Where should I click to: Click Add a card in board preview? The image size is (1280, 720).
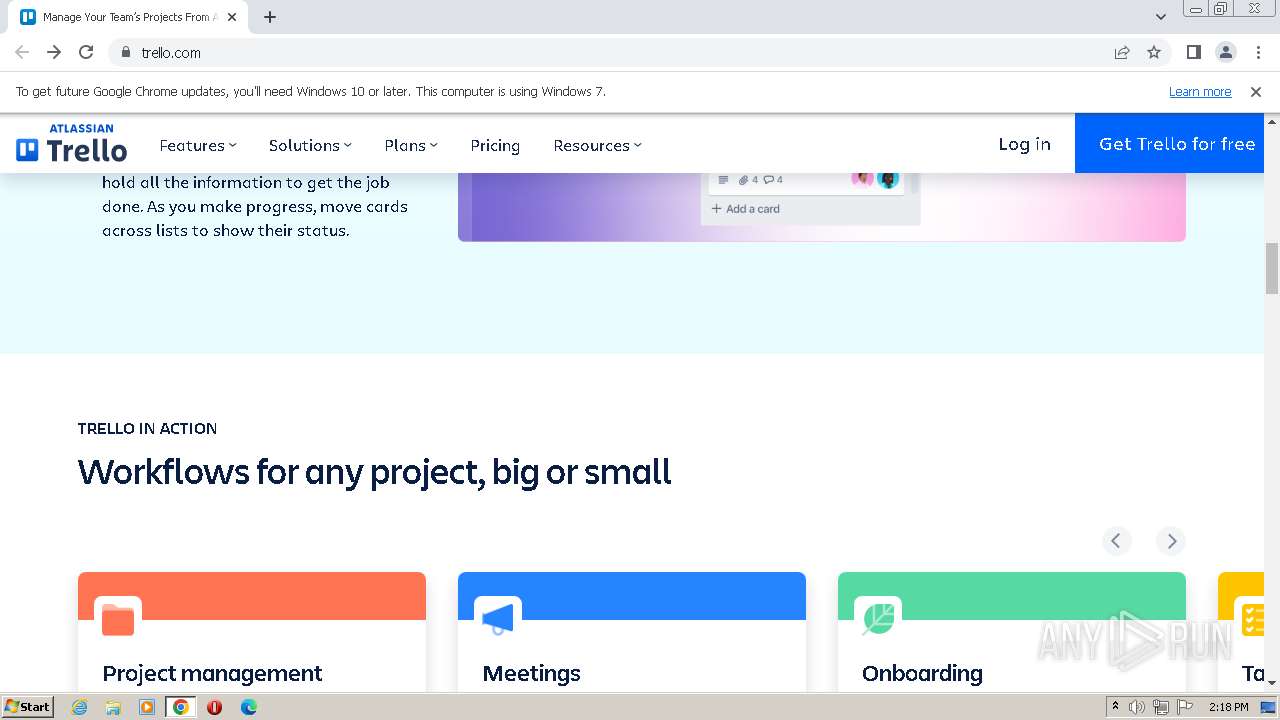click(x=745, y=209)
